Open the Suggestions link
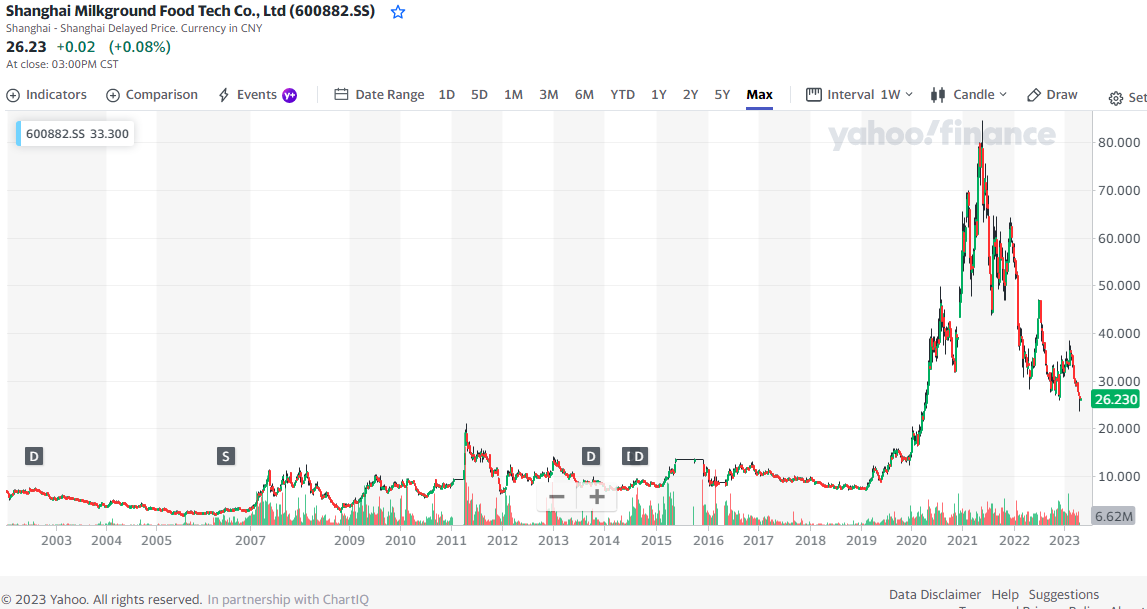This screenshot has width=1147, height=609. [x=1064, y=594]
